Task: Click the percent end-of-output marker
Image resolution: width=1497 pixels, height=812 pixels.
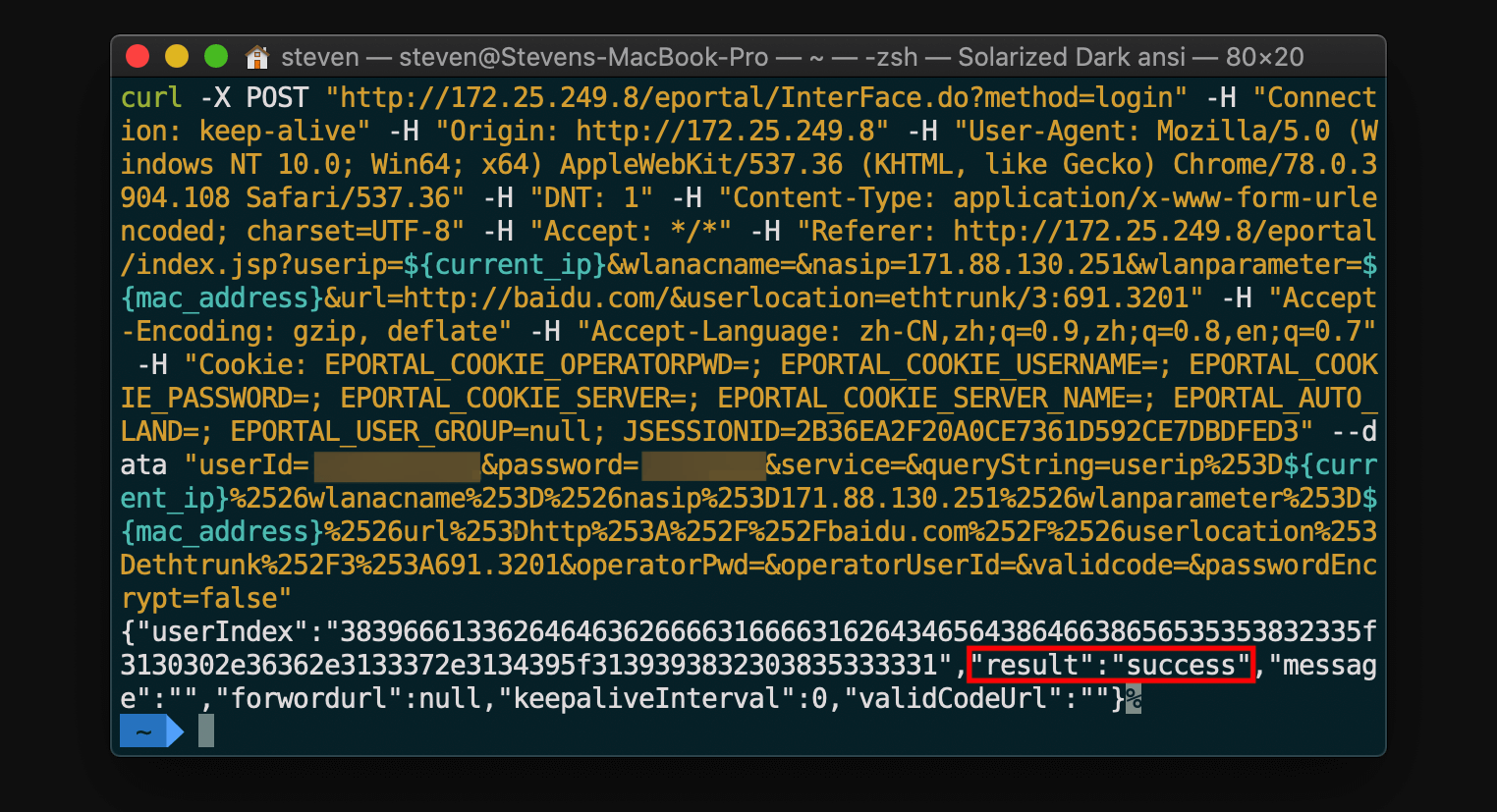Action: click(1134, 699)
